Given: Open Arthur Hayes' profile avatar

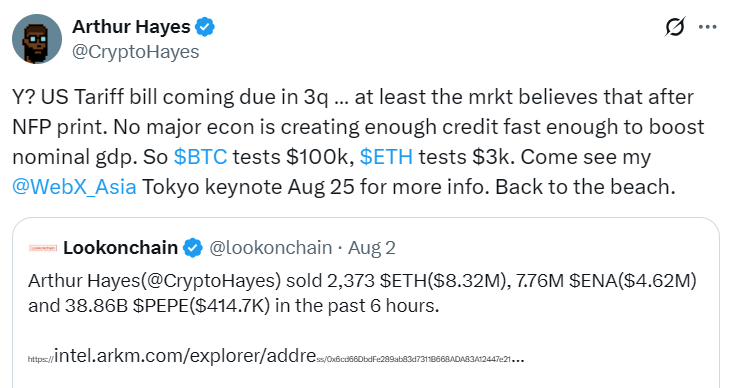Looking at the screenshot, I should [x=37, y=39].
